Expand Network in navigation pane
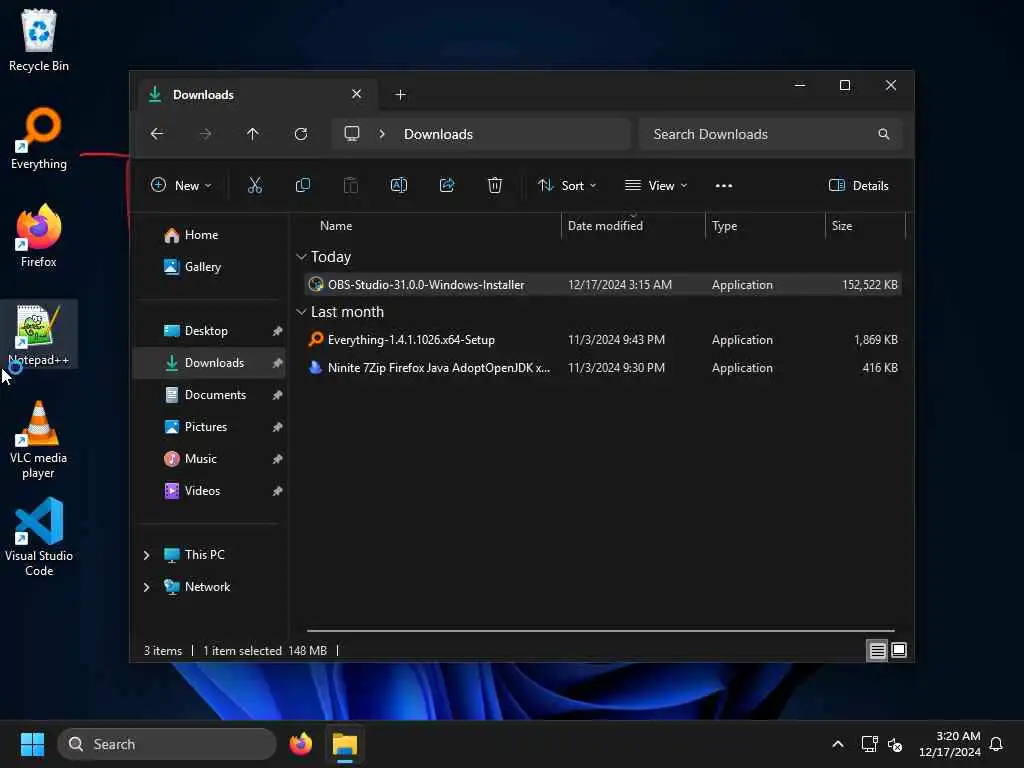Viewport: 1024px width, 768px height. [x=146, y=587]
